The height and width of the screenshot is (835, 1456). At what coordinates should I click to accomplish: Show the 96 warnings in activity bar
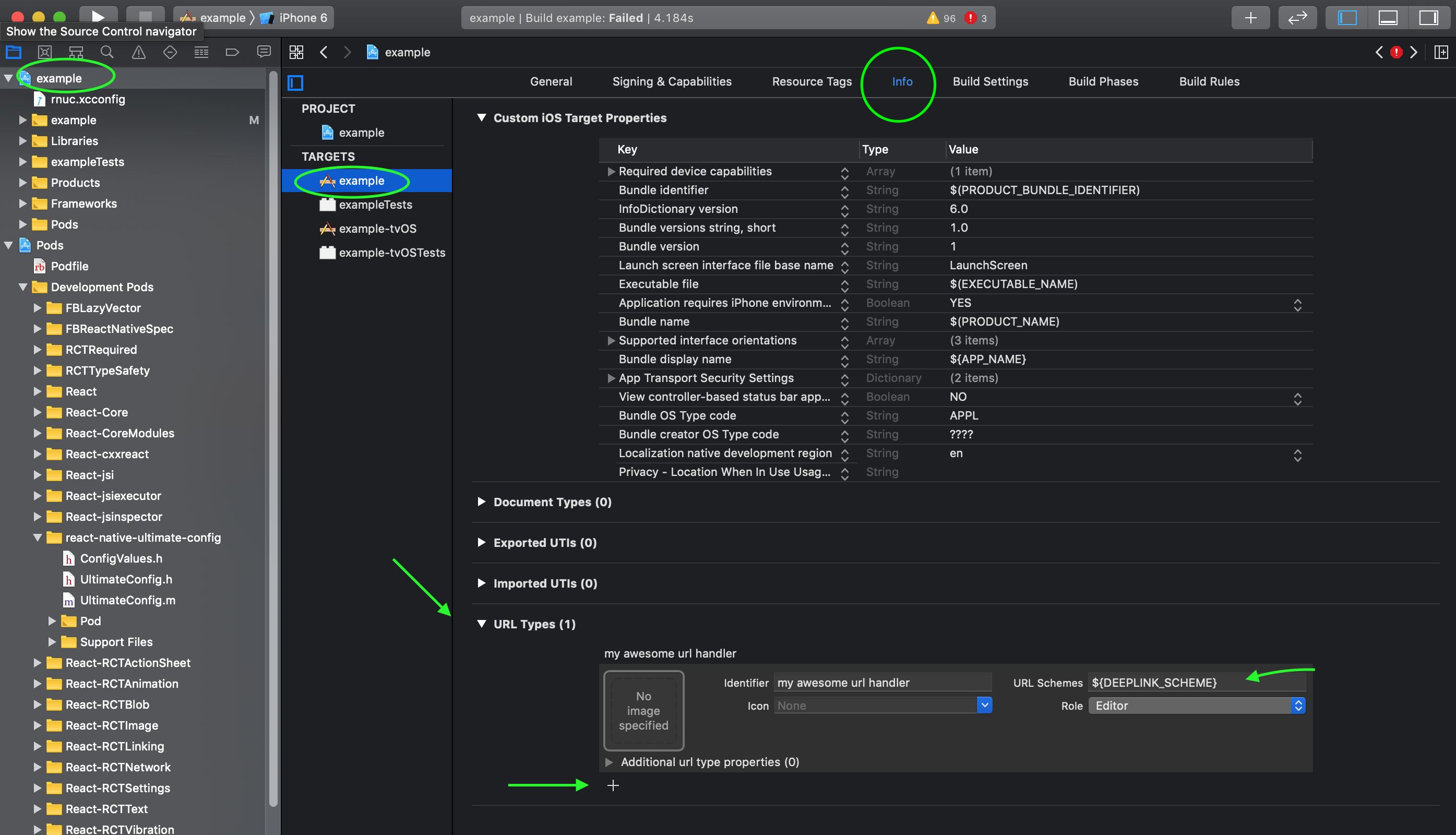coord(940,18)
